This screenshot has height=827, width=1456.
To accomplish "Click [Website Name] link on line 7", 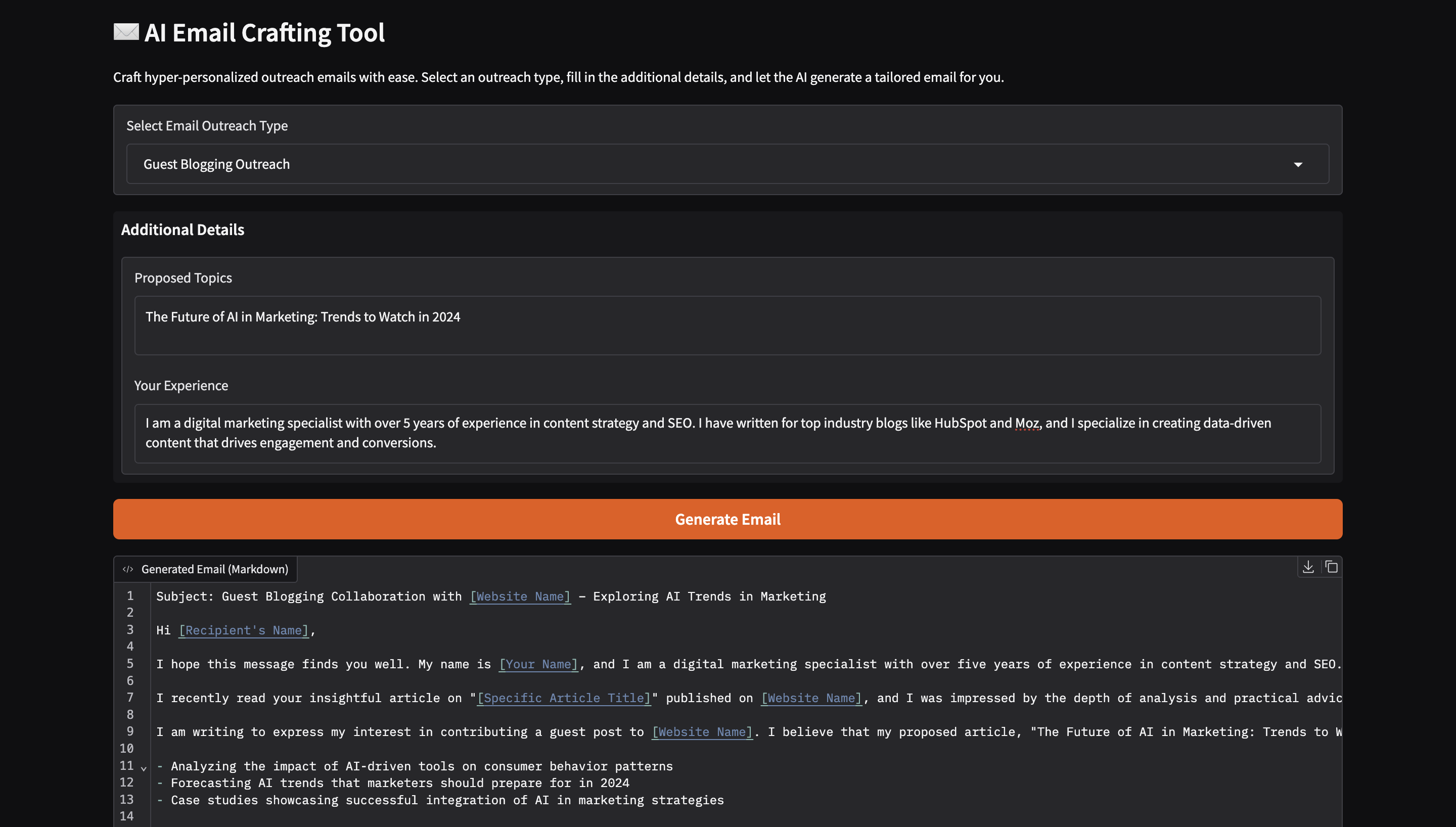I will [x=811, y=698].
